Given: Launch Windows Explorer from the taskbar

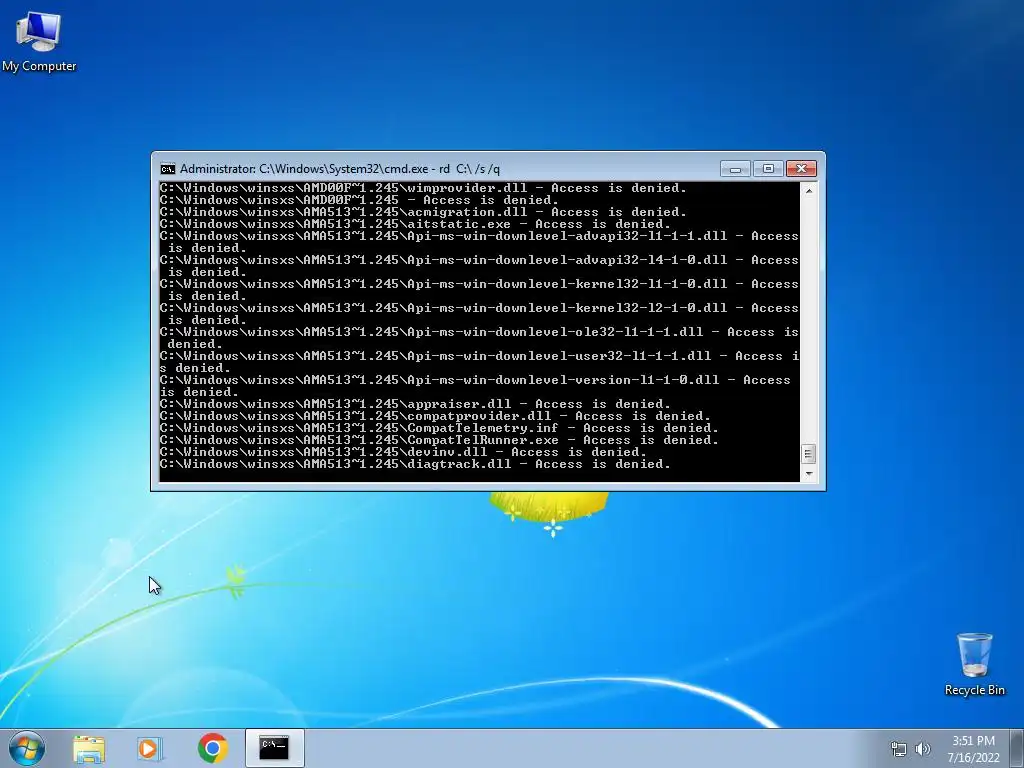Looking at the screenshot, I should pos(89,748).
